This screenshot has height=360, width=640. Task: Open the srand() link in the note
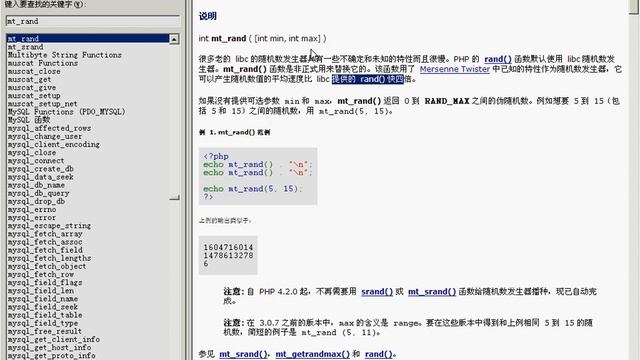pos(377,292)
